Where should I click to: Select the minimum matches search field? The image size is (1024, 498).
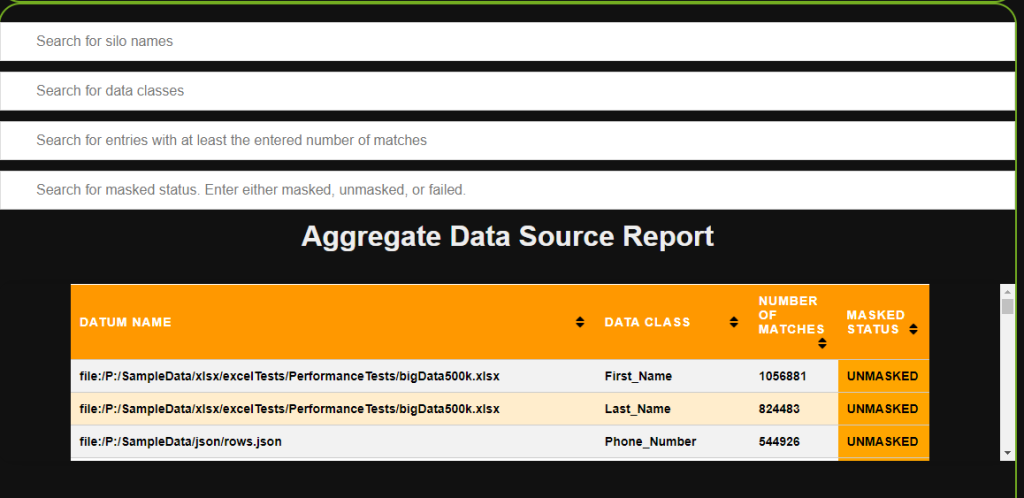(x=507, y=140)
